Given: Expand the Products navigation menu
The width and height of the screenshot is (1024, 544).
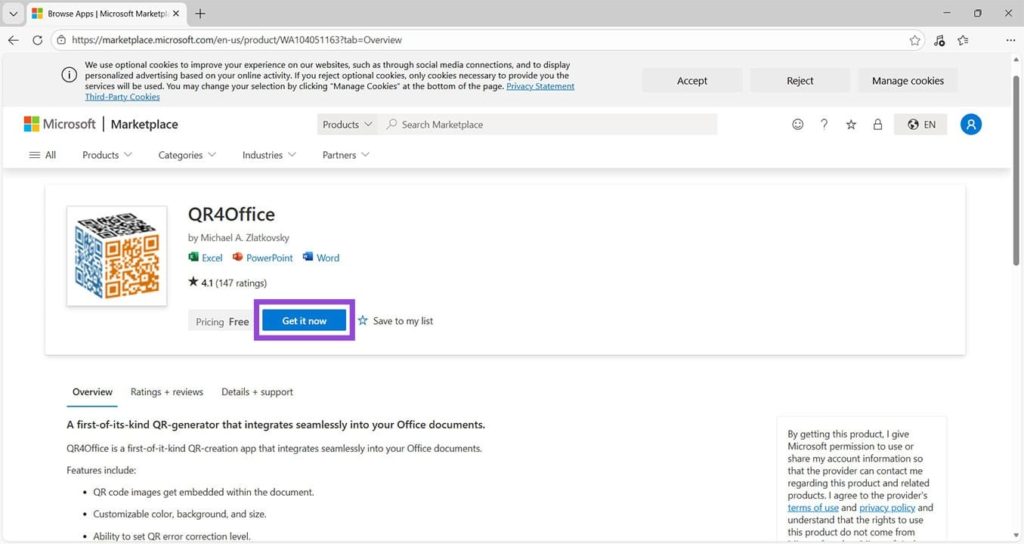Looking at the screenshot, I should [107, 155].
